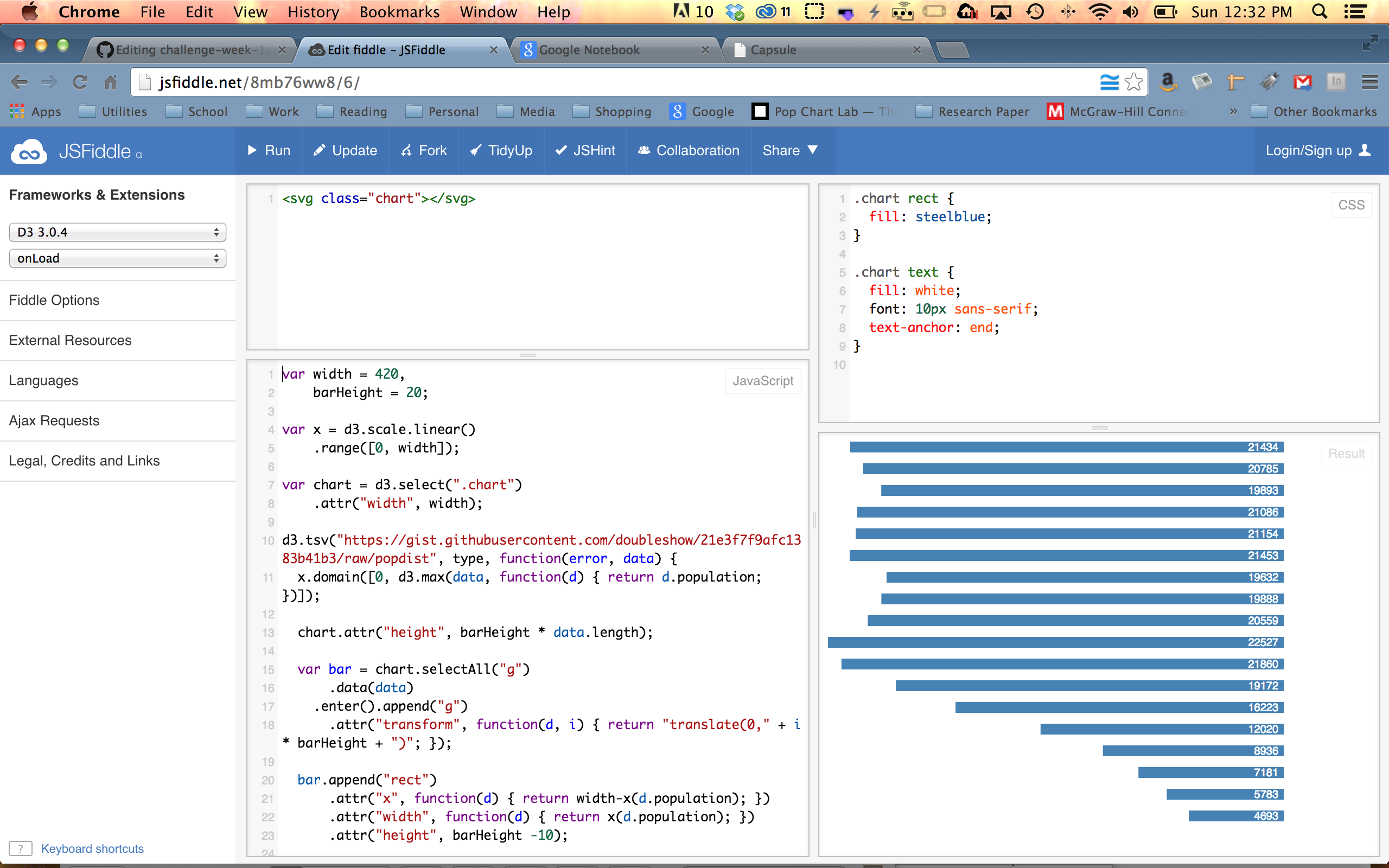Open the School bookmarks folder
Viewport: 1389px width, 868px height.
pyautogui.click(x=197, y=111)
